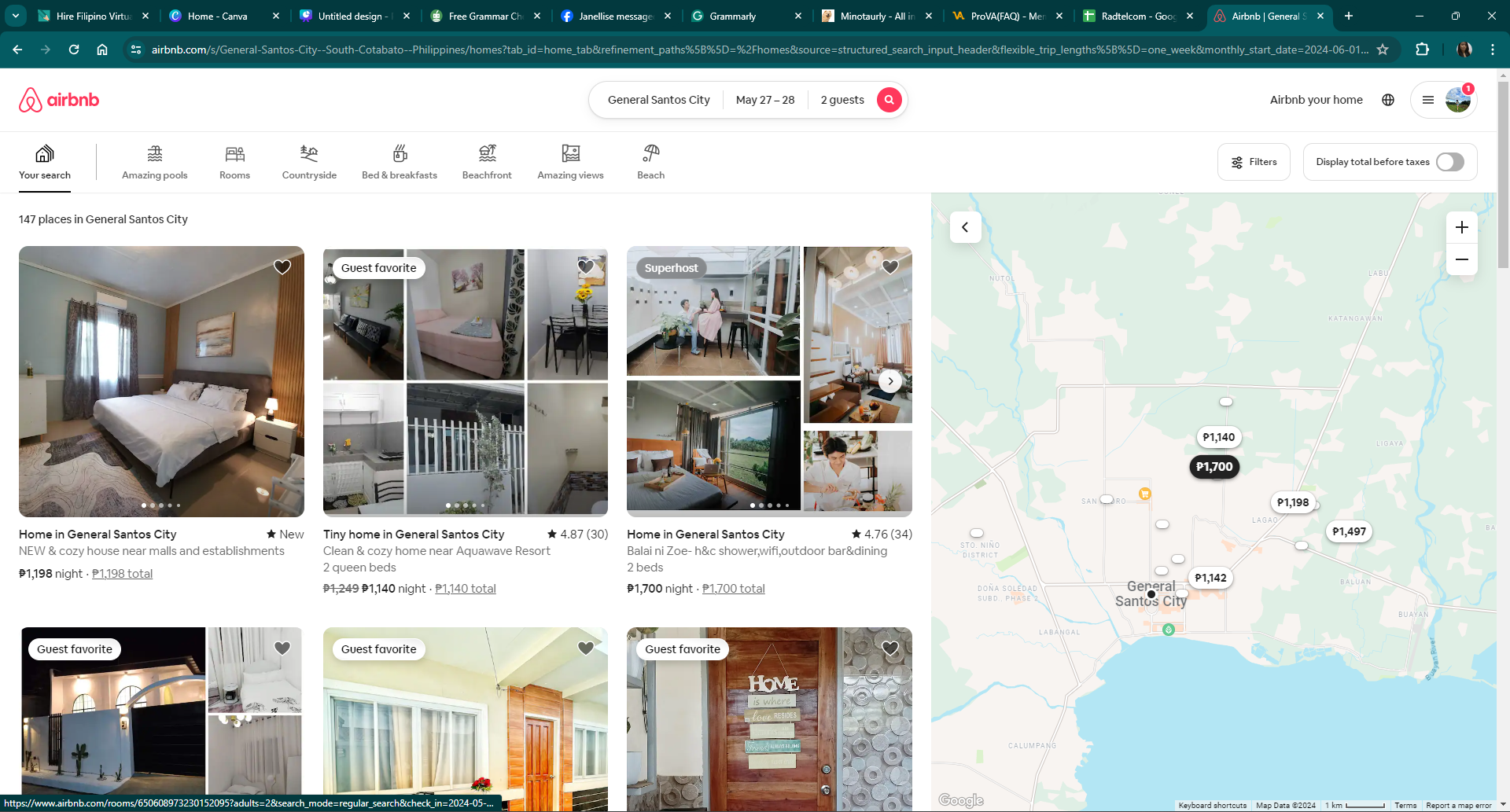Close the Untitled design tab
This screenshot has width=1510, height=812.
point(407,16)
